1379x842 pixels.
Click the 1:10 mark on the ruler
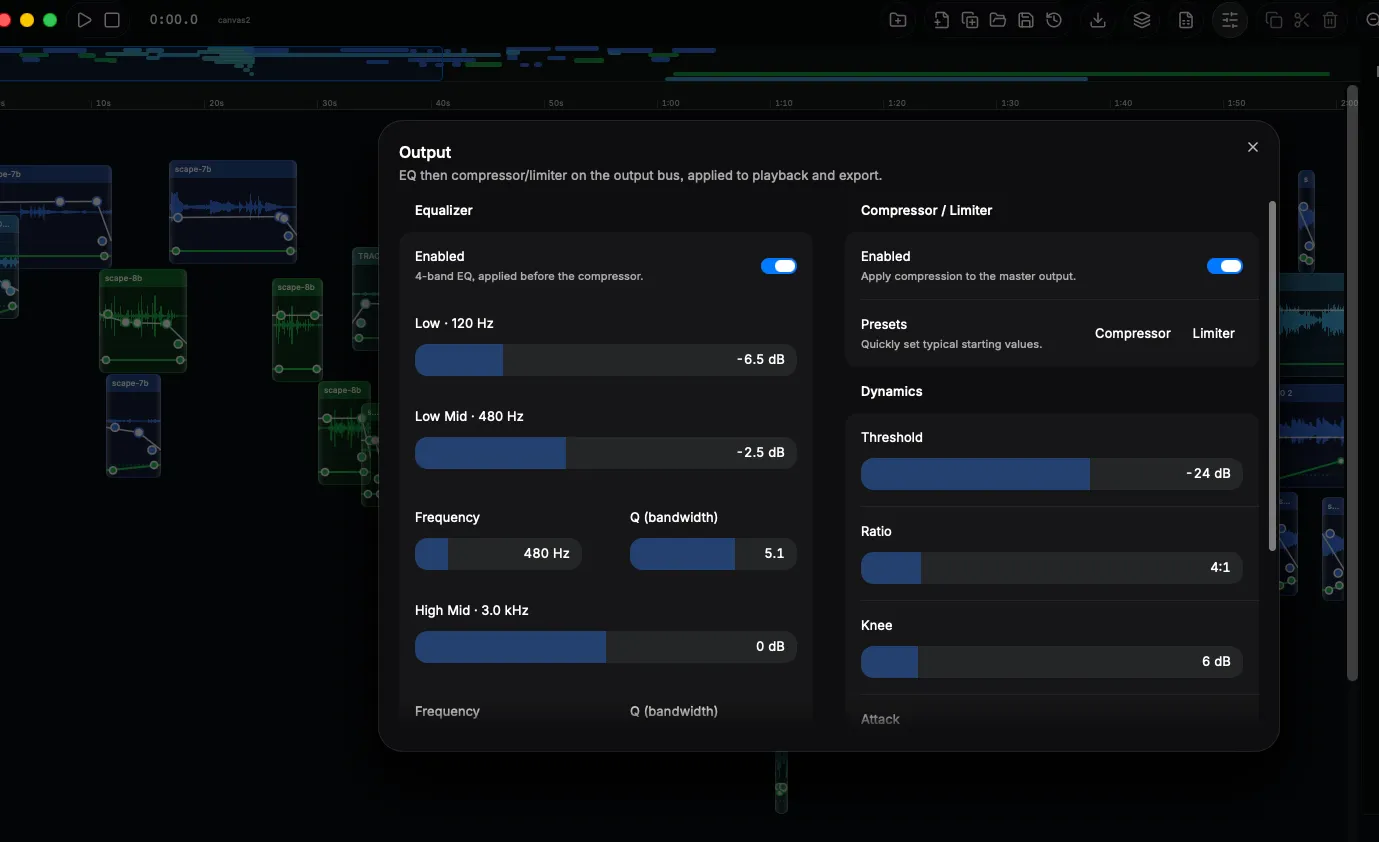pos(784,103)
